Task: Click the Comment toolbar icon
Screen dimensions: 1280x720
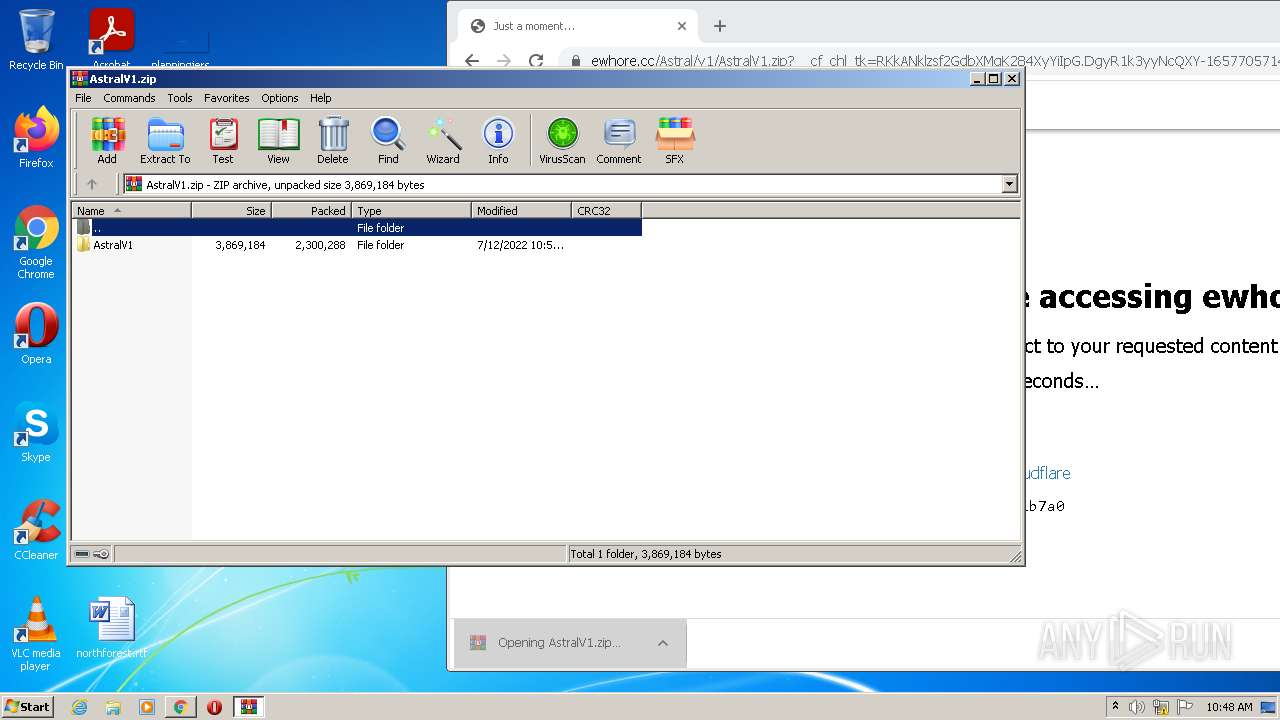Action: (619, 141)
